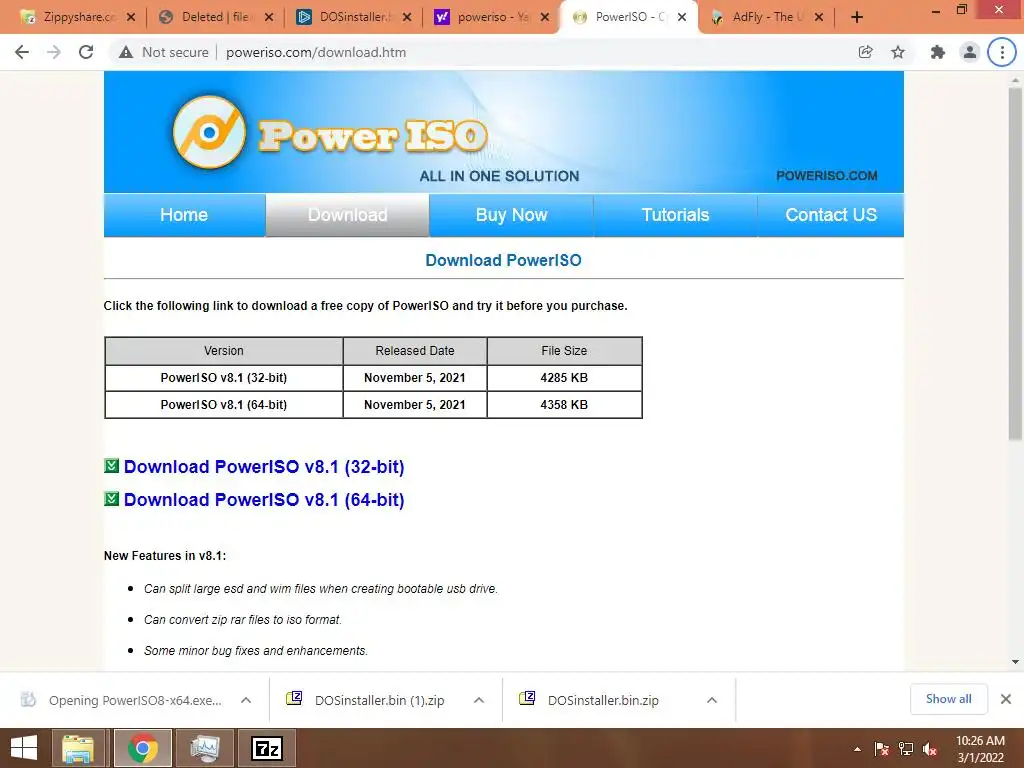
Task: Open the Windows Start menu
Action: [x=24, y=748]
